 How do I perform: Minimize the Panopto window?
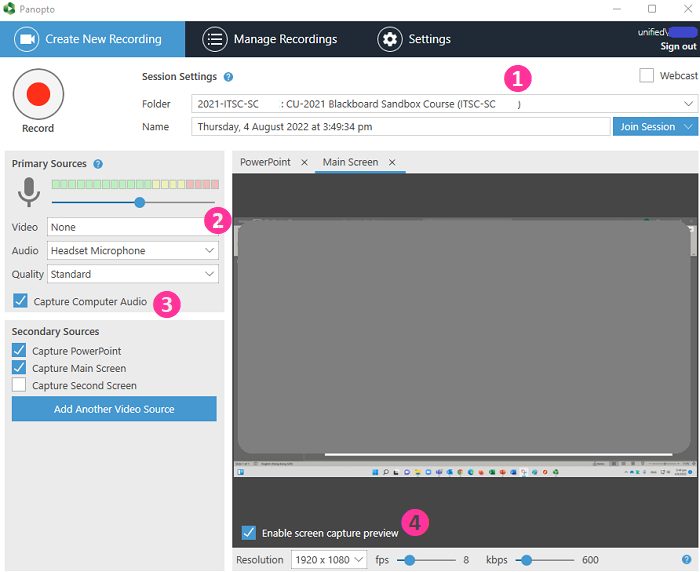[x=617, y=9]
